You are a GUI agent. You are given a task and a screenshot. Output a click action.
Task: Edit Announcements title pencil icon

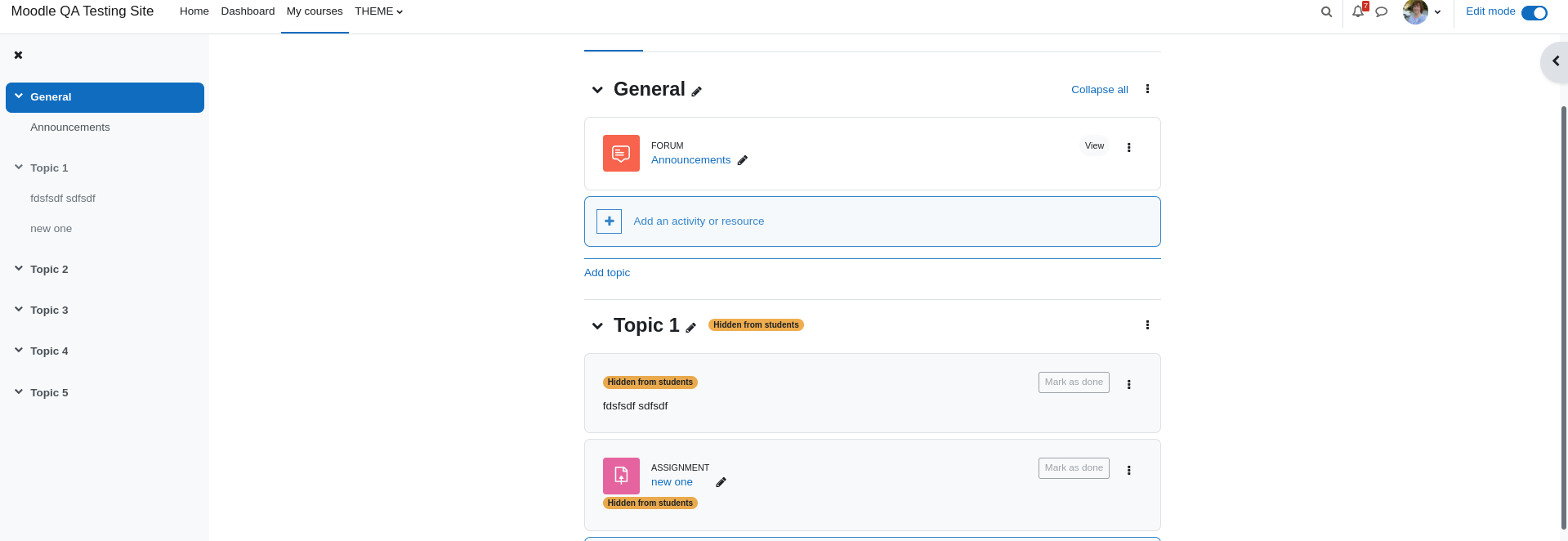743,160
